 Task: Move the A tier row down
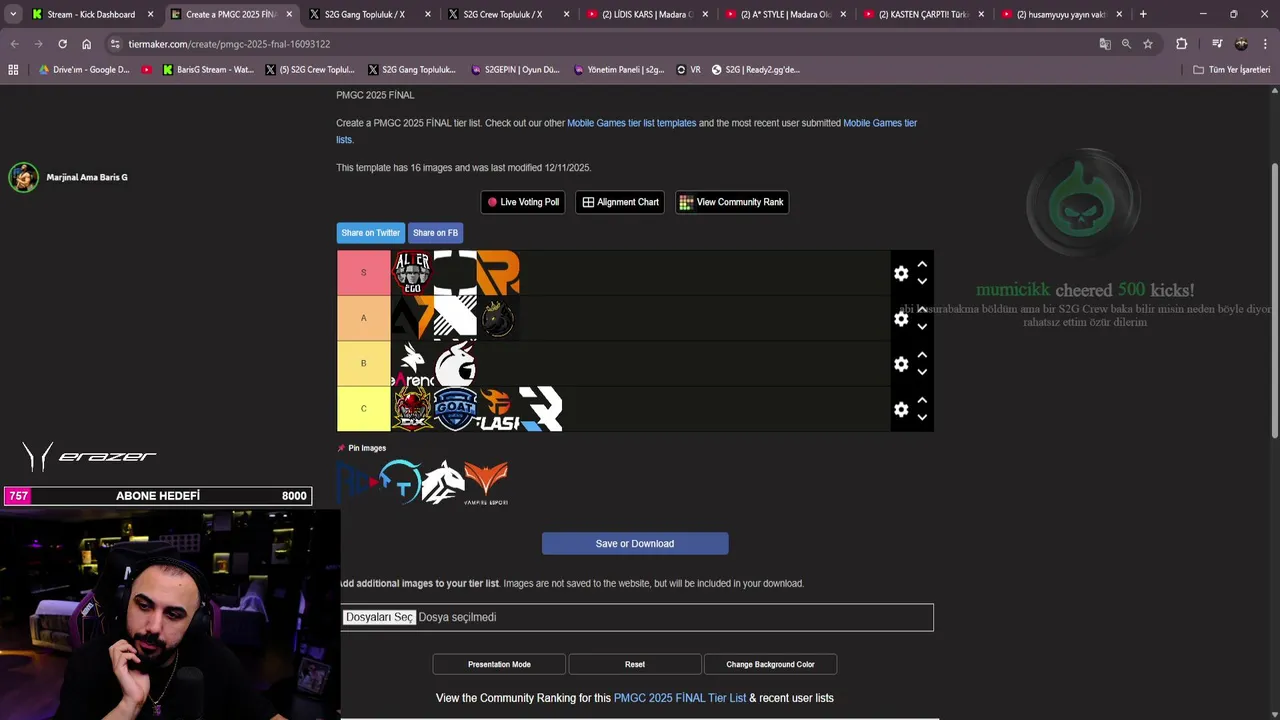click(922, 326)
